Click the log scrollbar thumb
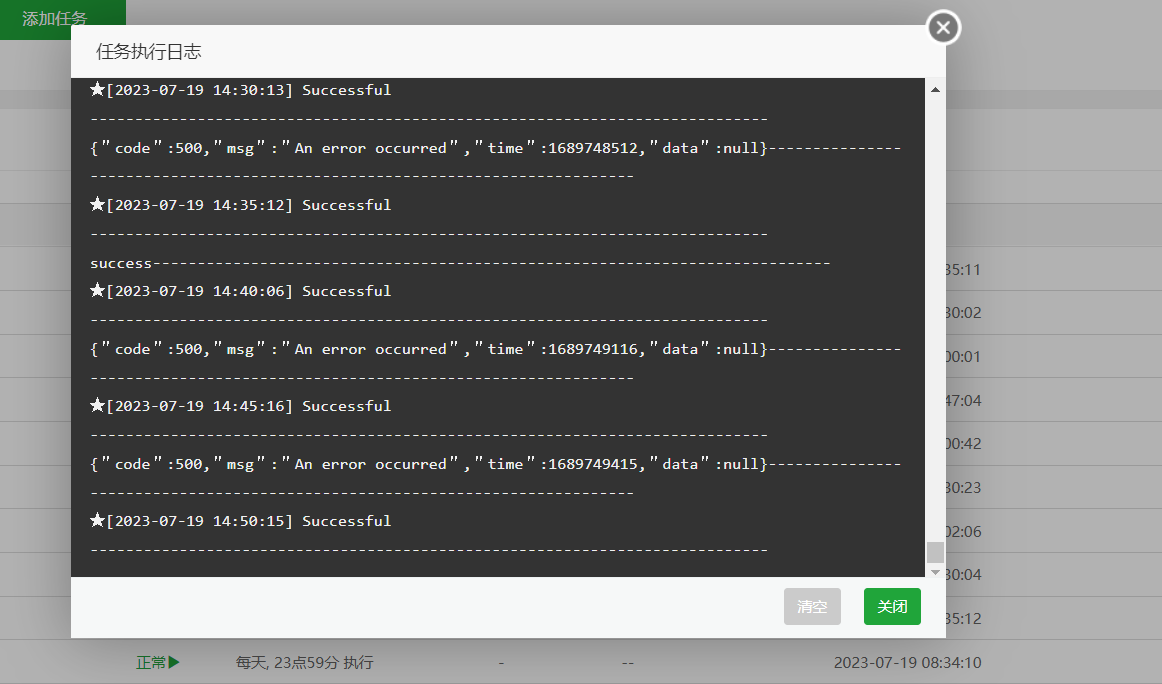Image resolution: width=1162 pixels, height=684 pixels. (x=935, y=552)
